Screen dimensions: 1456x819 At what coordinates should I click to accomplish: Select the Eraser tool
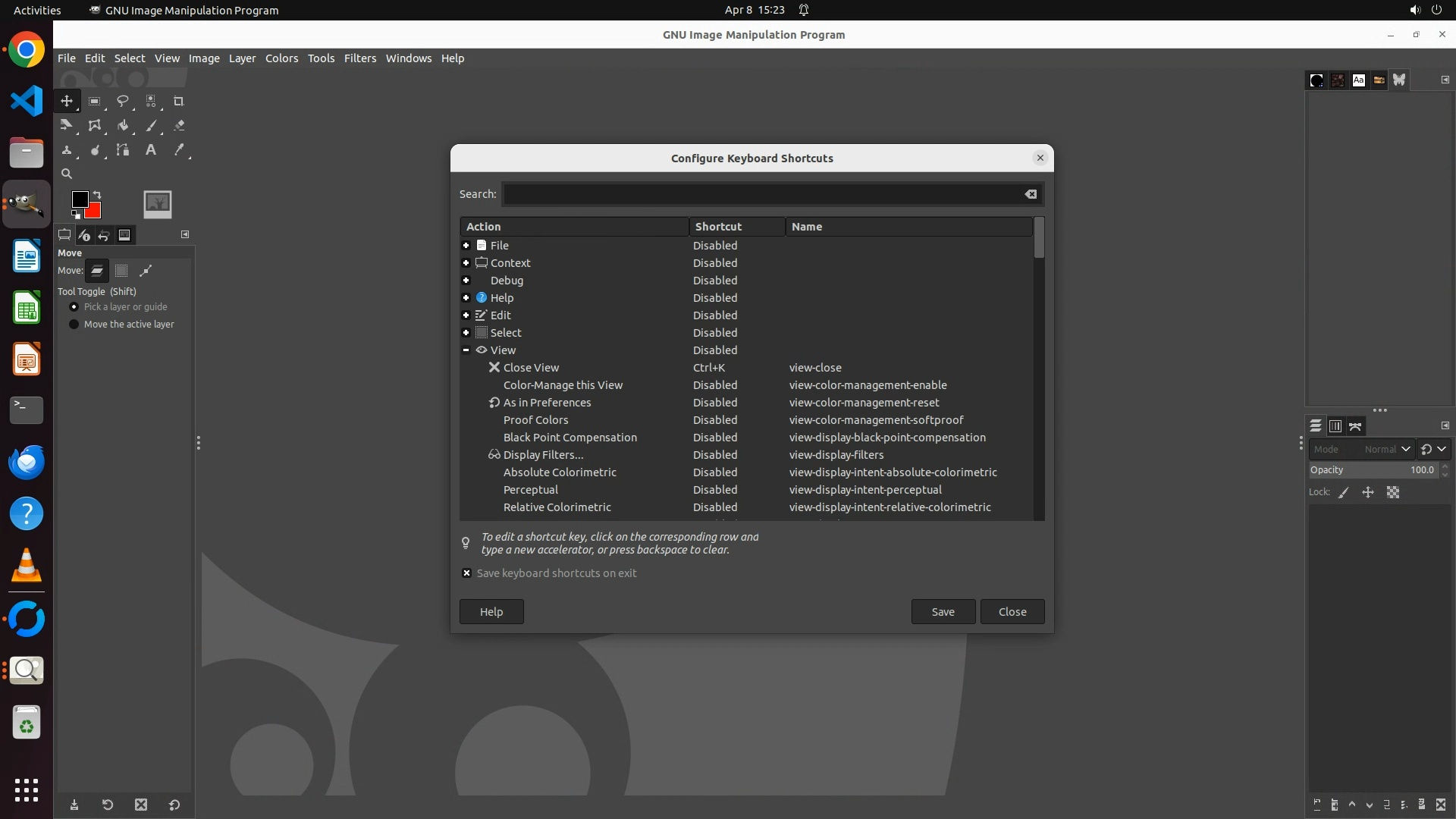point(179,126)
